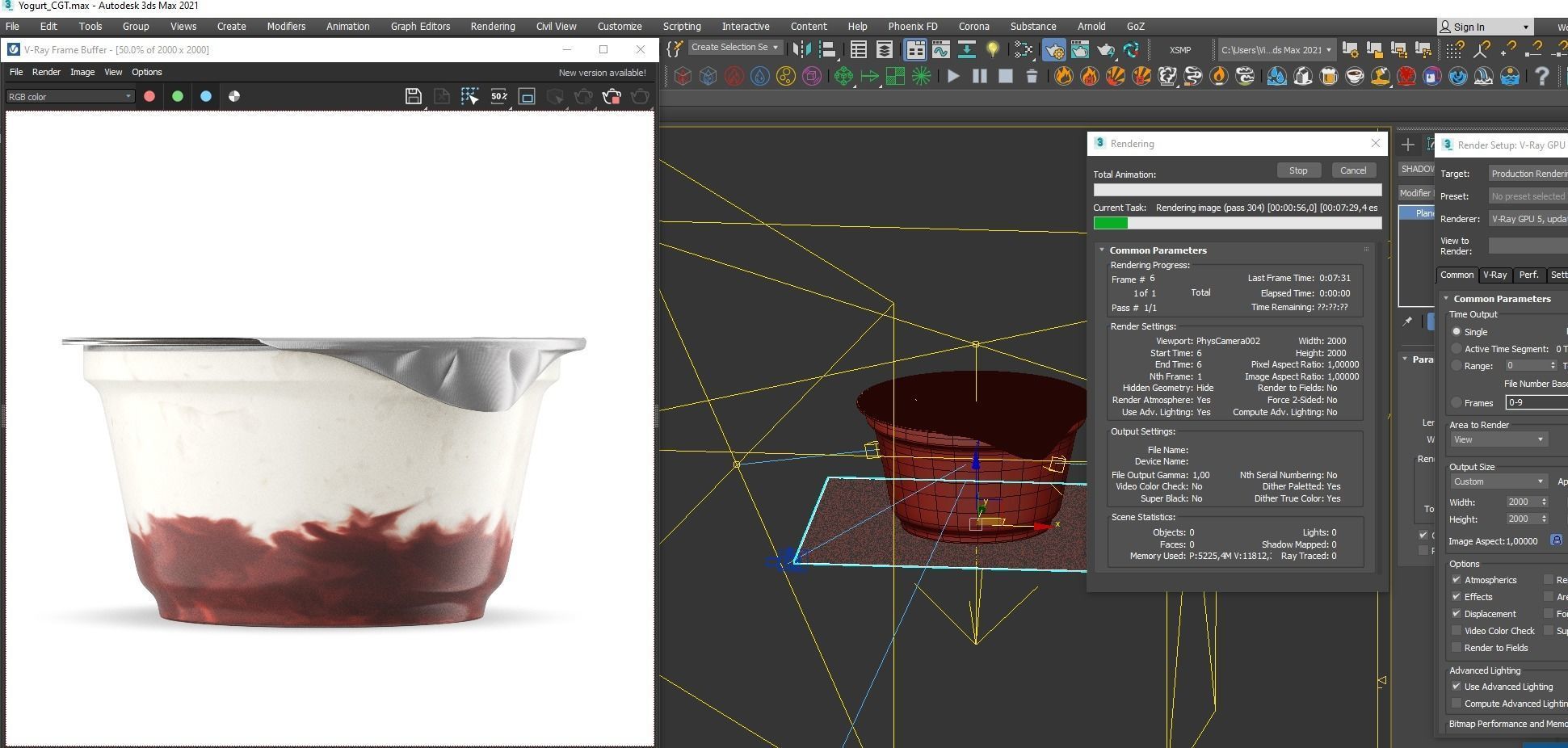Open the Sign In dropdown
1568x748 pixels.
click(1485, 27)
